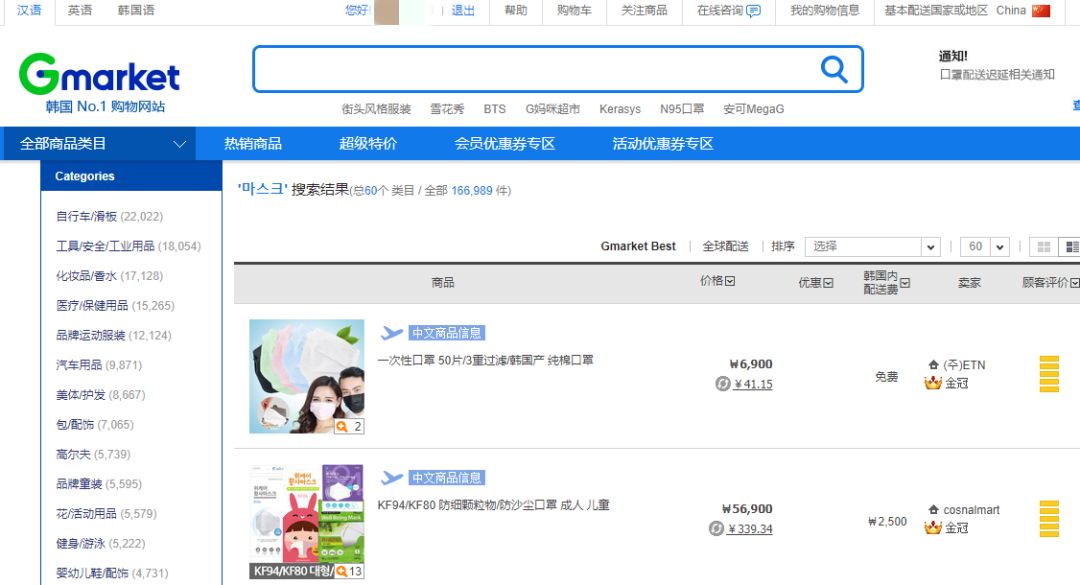Open the 选择 sort order dropdown
The image size is (1080, 585).
coord(871,246)
